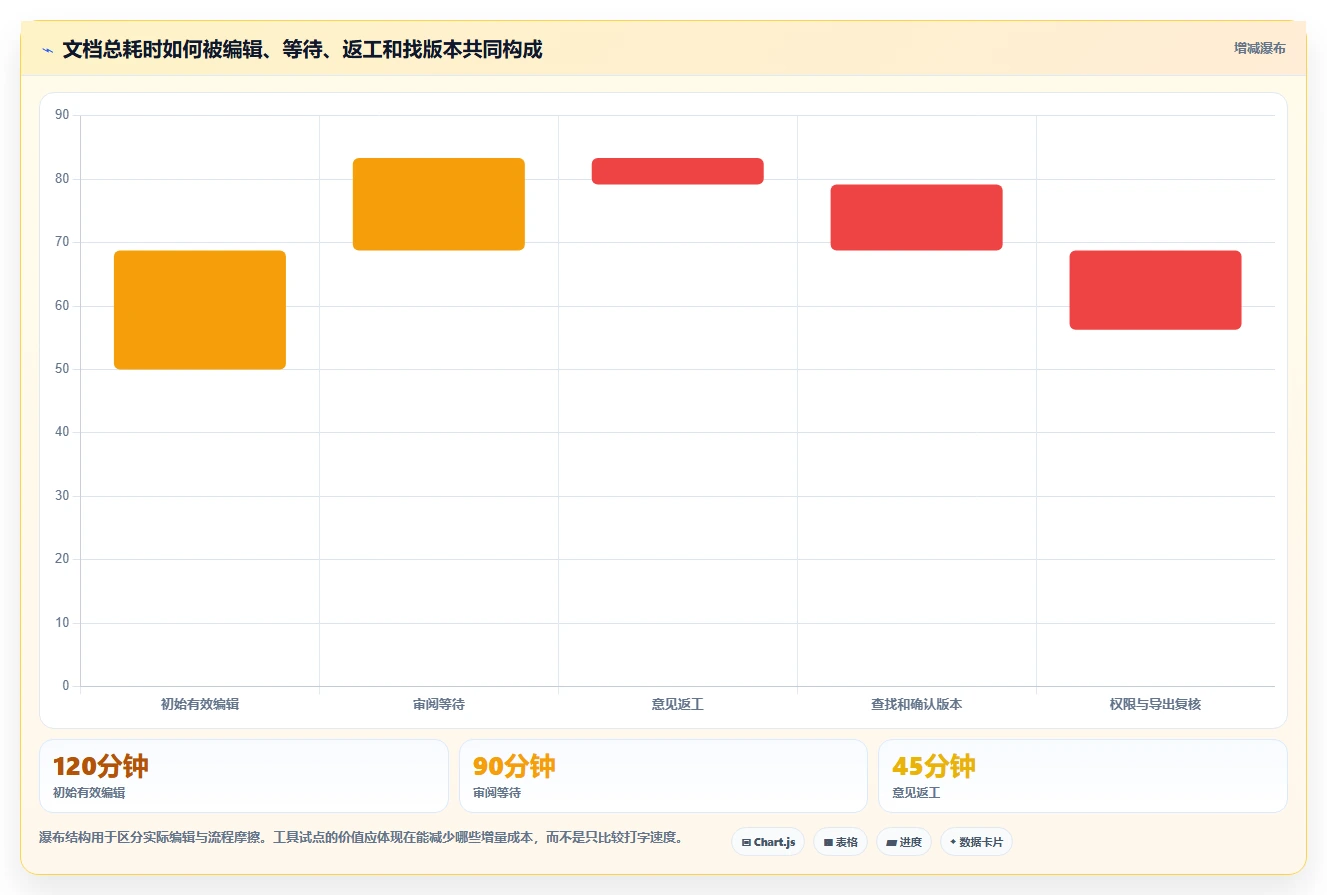Select the orange 审阅等待 bar

(439, 204)
